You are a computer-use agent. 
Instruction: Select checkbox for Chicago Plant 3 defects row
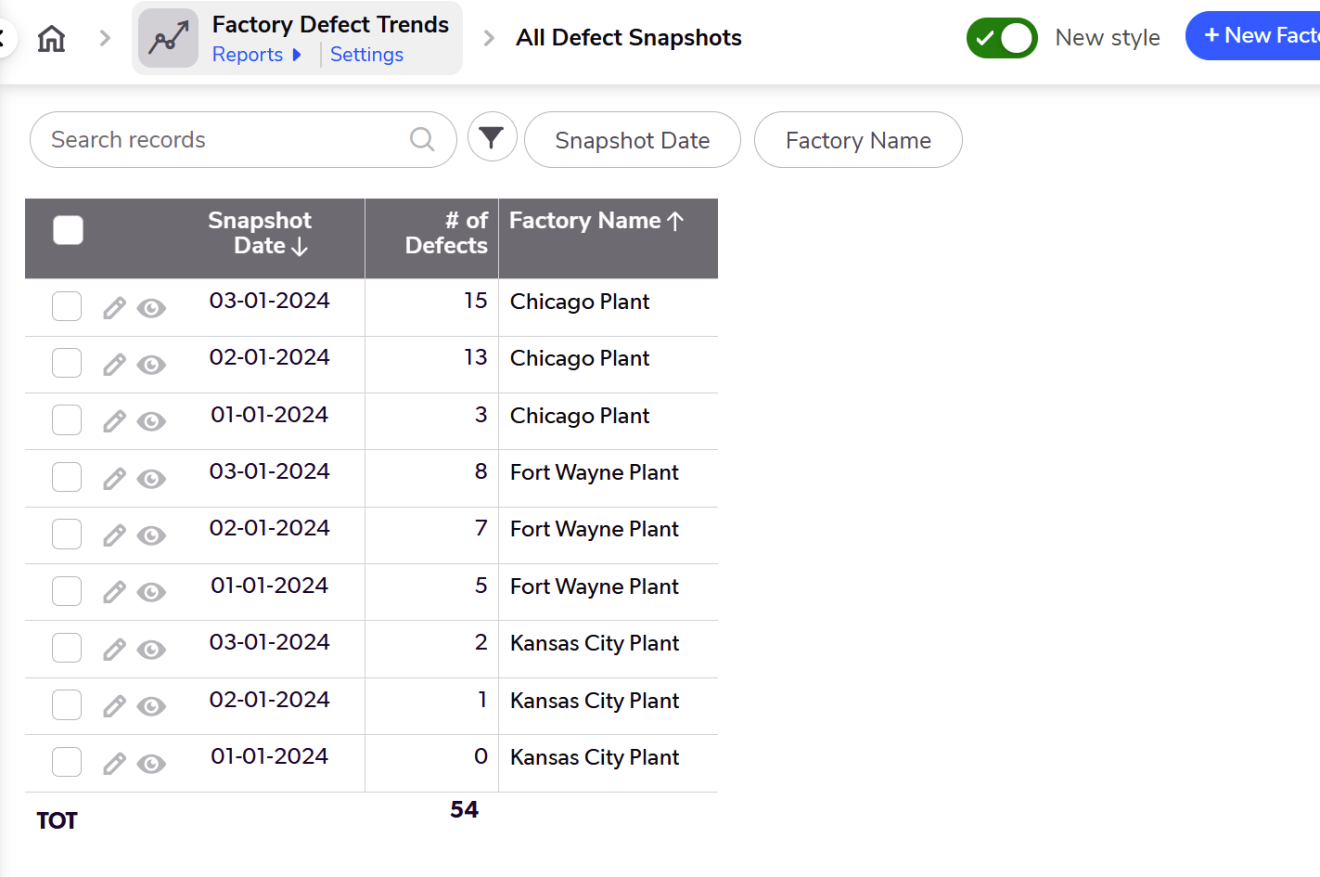(x=67, y=421)
